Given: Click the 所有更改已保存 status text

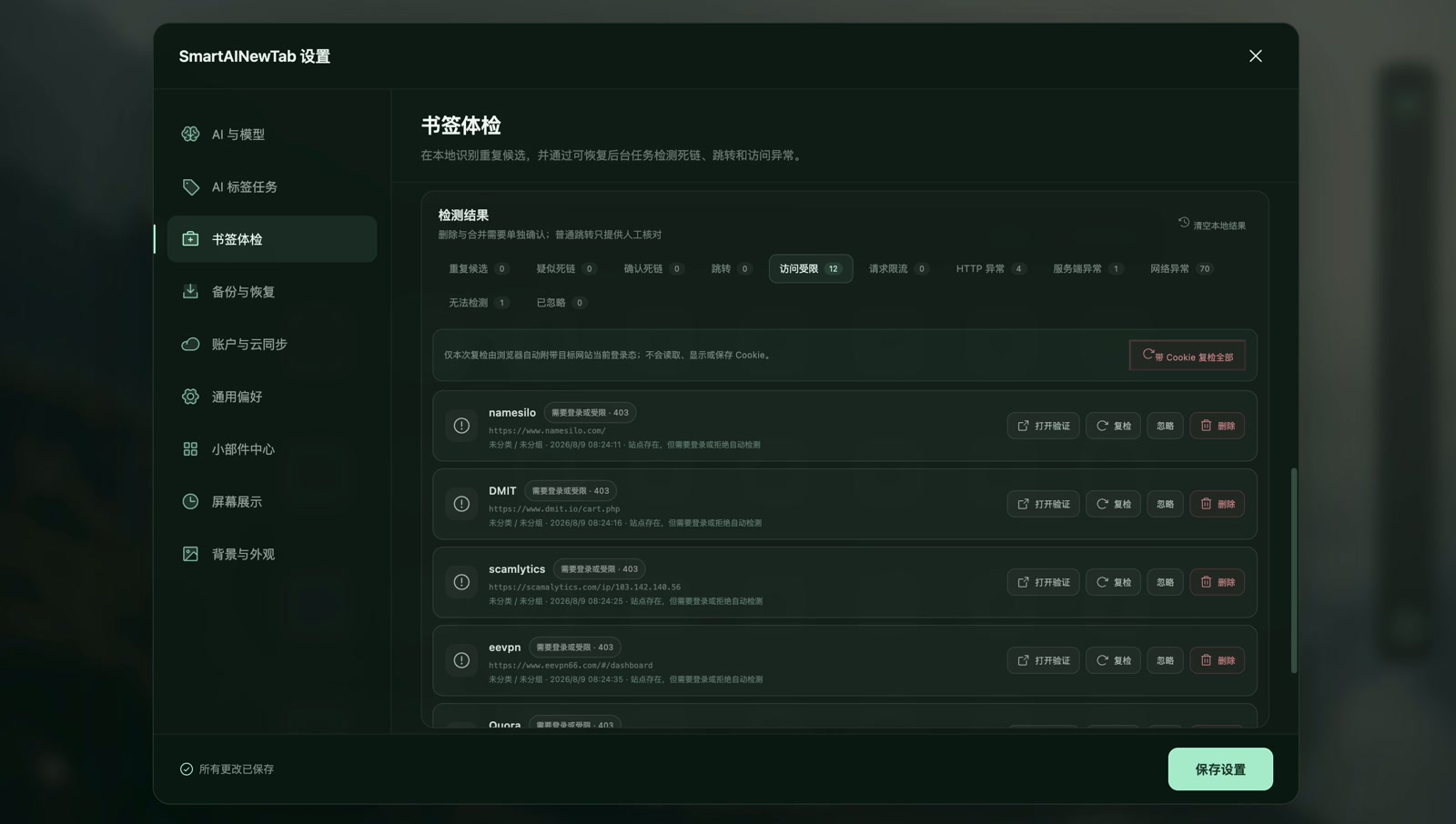Looking at the screenshot, I should pos(237,769).
